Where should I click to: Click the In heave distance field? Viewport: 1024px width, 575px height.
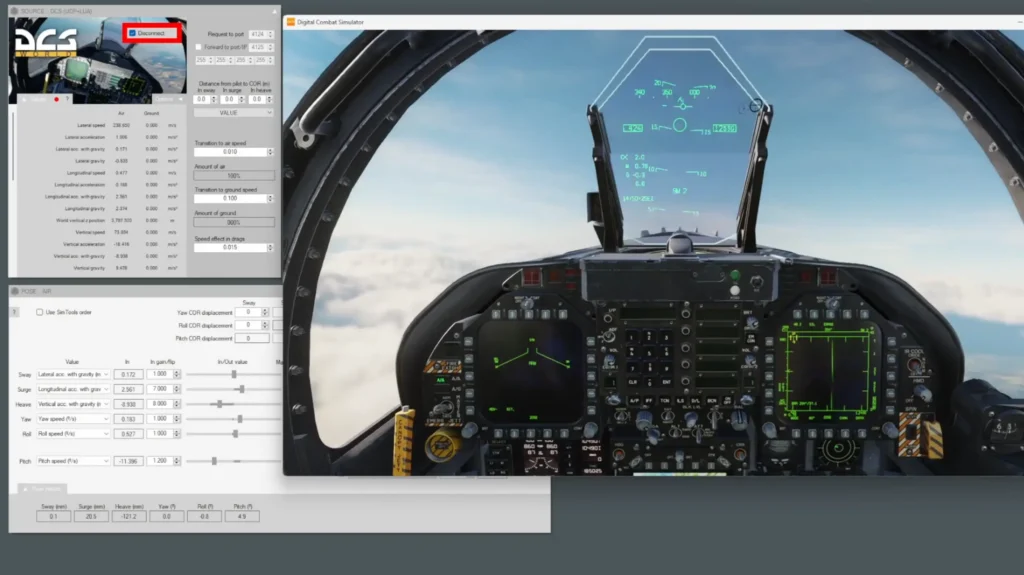click(x=261, y=99)
